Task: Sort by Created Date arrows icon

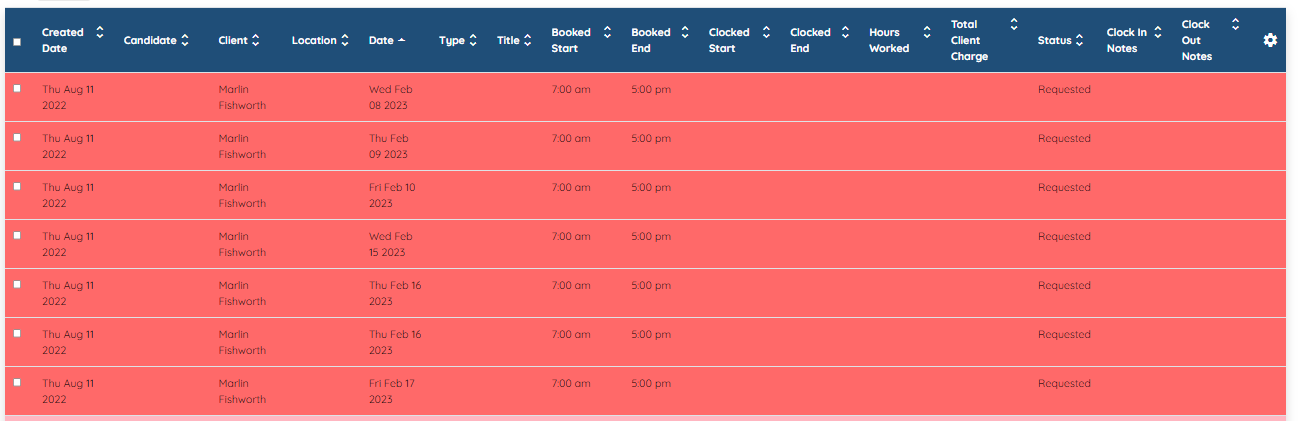Action: pyautogui.click(x=100, y=32)
